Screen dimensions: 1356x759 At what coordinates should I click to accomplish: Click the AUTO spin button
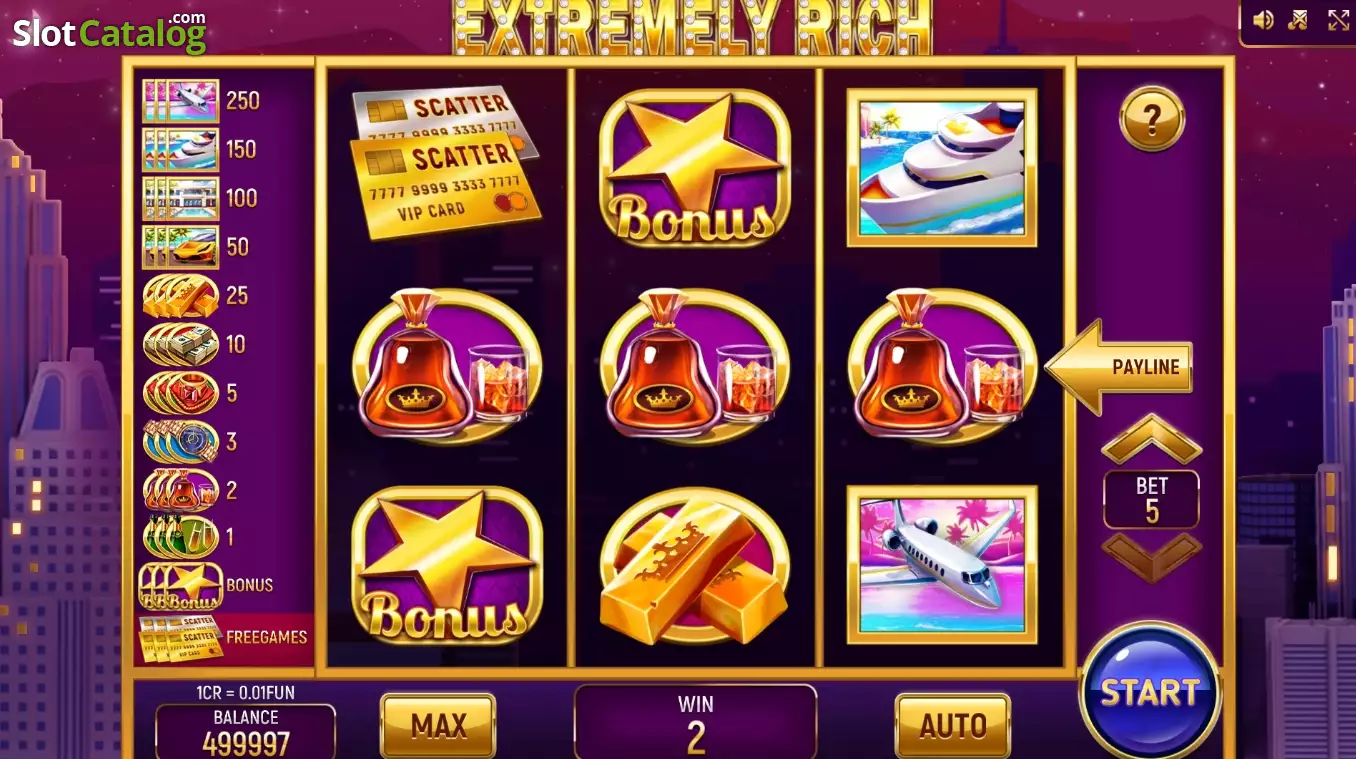coord(952,725)
